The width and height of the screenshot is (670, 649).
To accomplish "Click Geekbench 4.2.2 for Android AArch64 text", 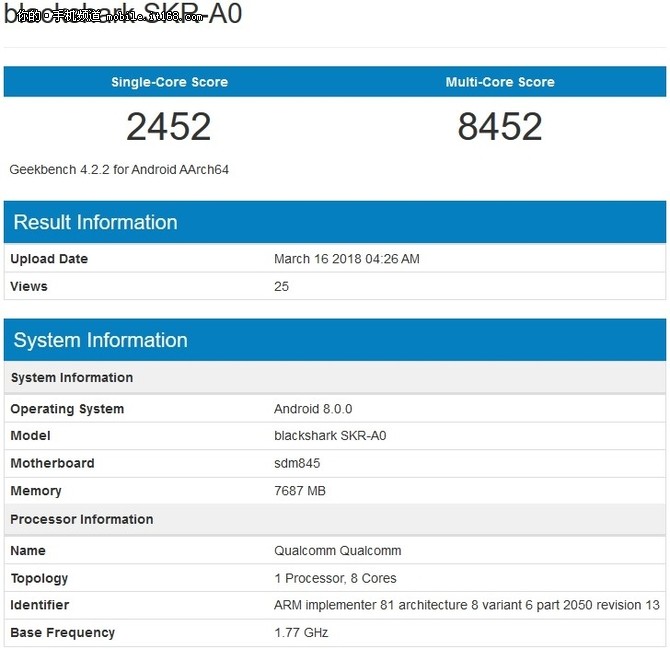I will click(119, 170).
